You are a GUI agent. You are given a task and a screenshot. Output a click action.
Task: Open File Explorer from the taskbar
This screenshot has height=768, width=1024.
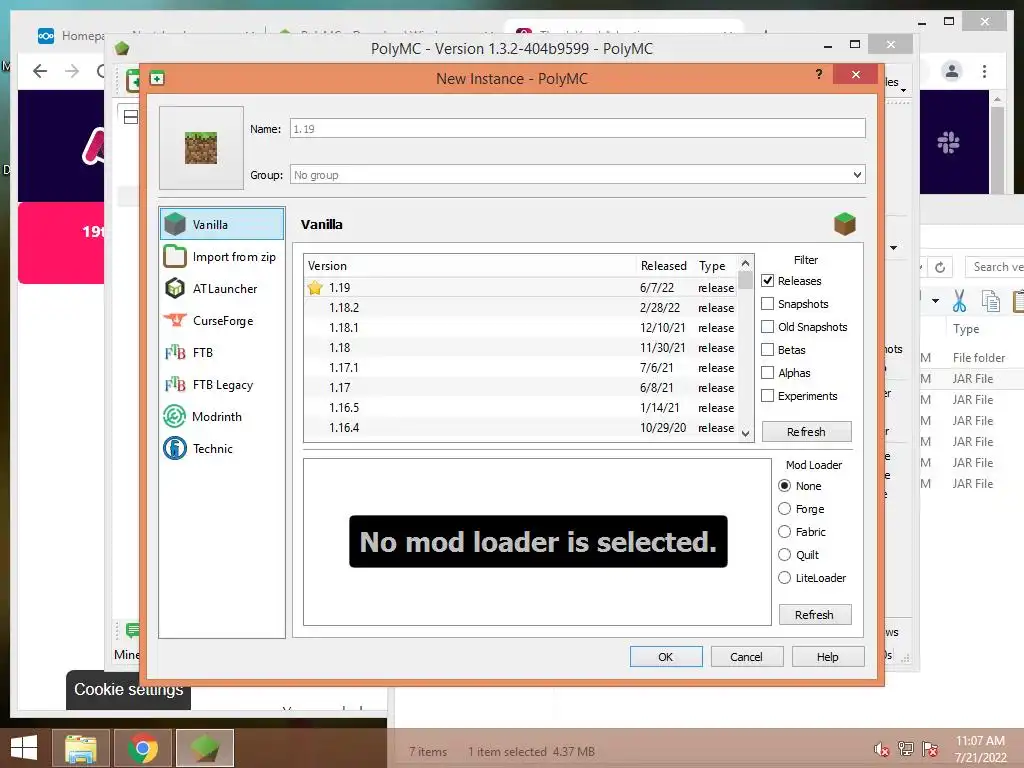pos(80,748)
